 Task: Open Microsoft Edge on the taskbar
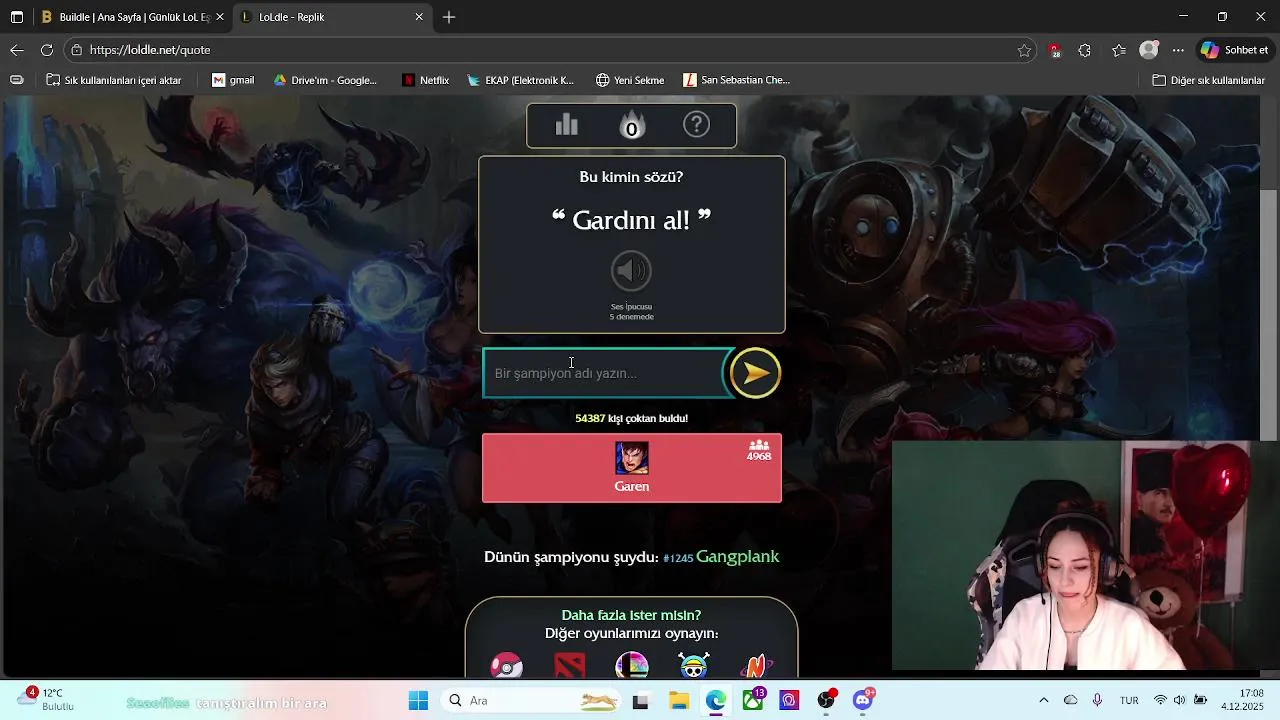pos(715,701)
